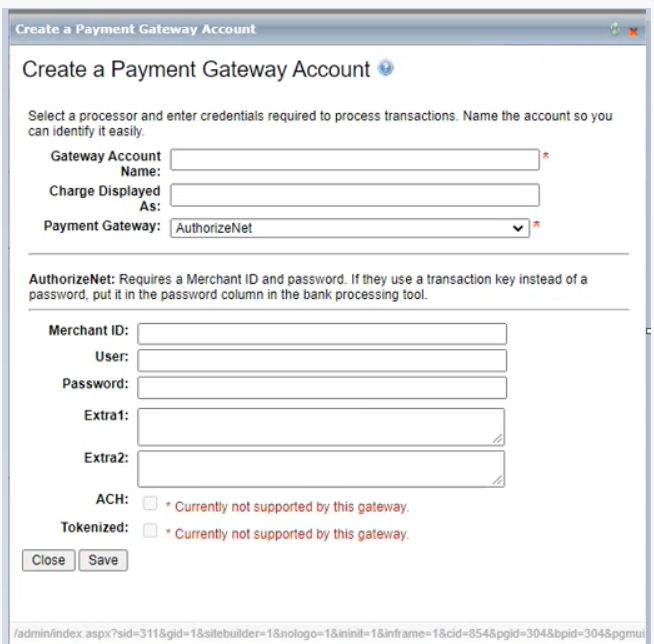This screenshot has height=644, width=654.
Task: Grab the Extra2 text area resize handle
Action: point(498,481)
